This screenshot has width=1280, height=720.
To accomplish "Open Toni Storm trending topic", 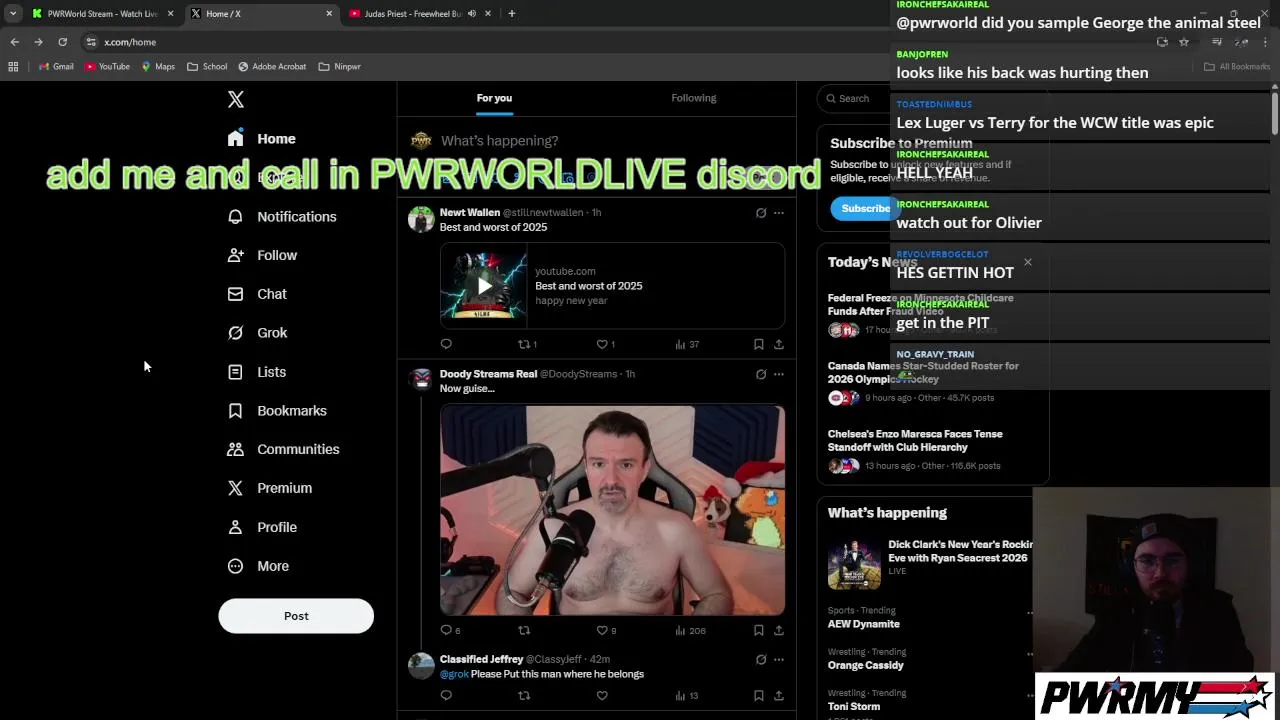I will [854, 706].
